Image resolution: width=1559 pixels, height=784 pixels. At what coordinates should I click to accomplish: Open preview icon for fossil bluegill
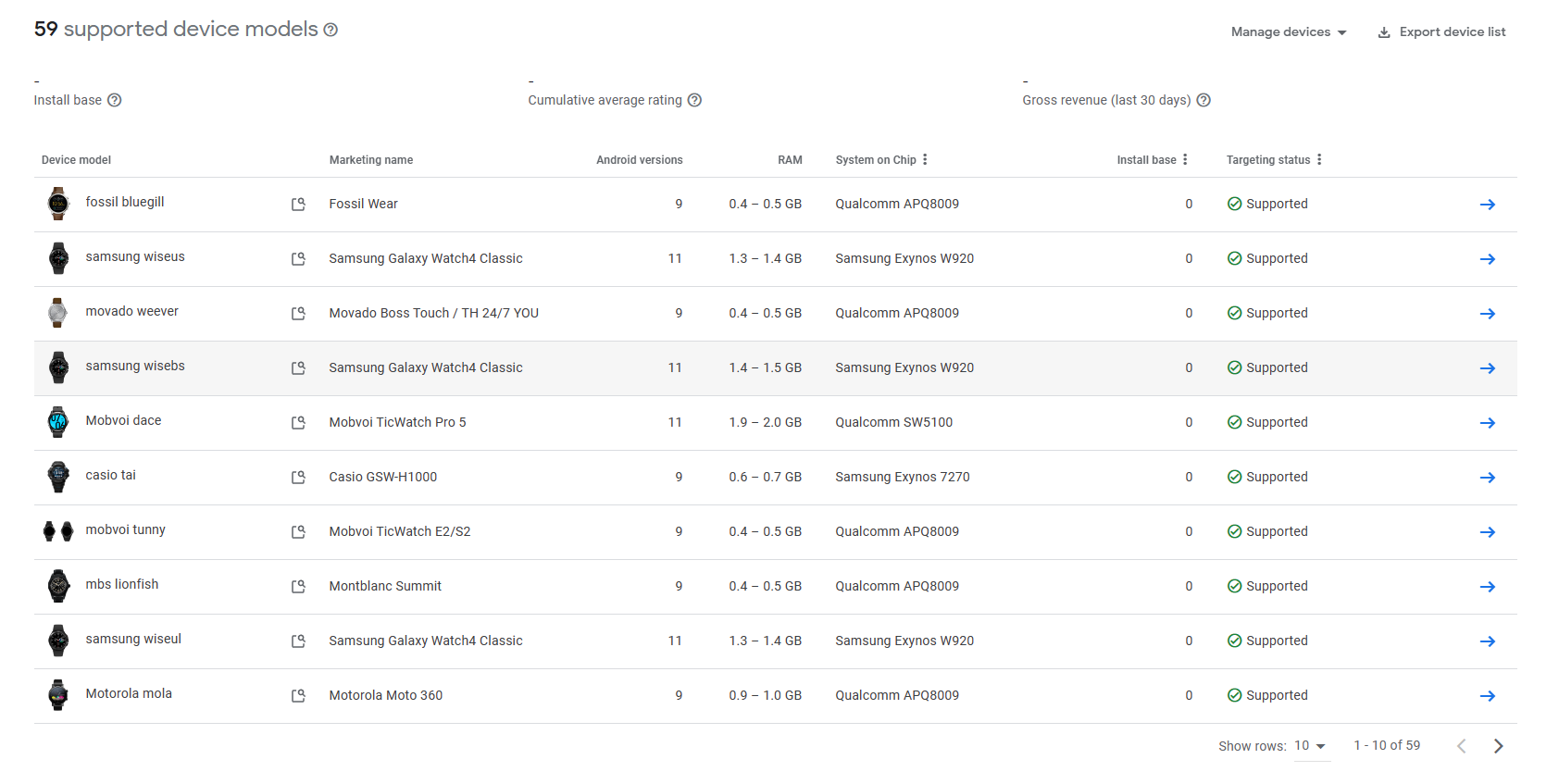pyautogui.click(x=298, y=205)
